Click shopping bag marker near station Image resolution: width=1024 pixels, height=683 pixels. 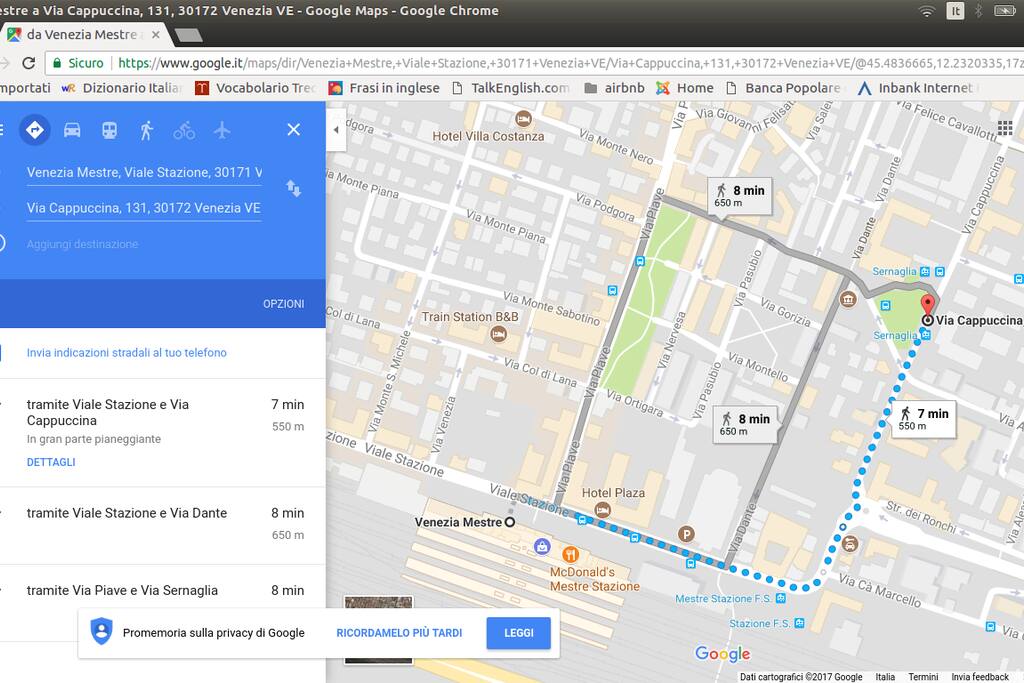541,546
